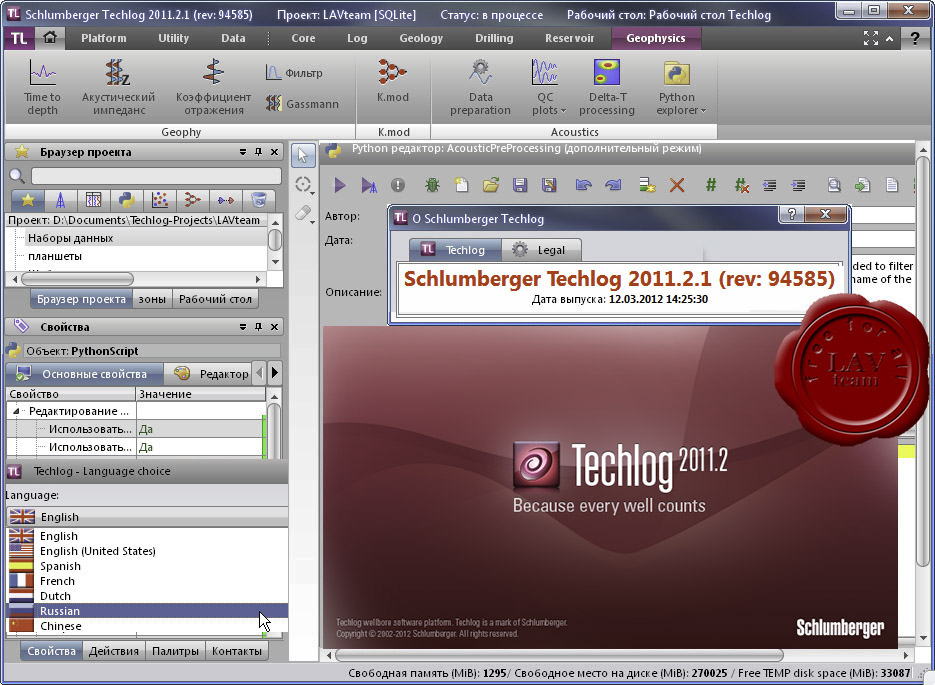Image resolution: width=935 pixels, height=685 pixels.
Task: Create a new script in the Python editor
Action: coord(462,185)
